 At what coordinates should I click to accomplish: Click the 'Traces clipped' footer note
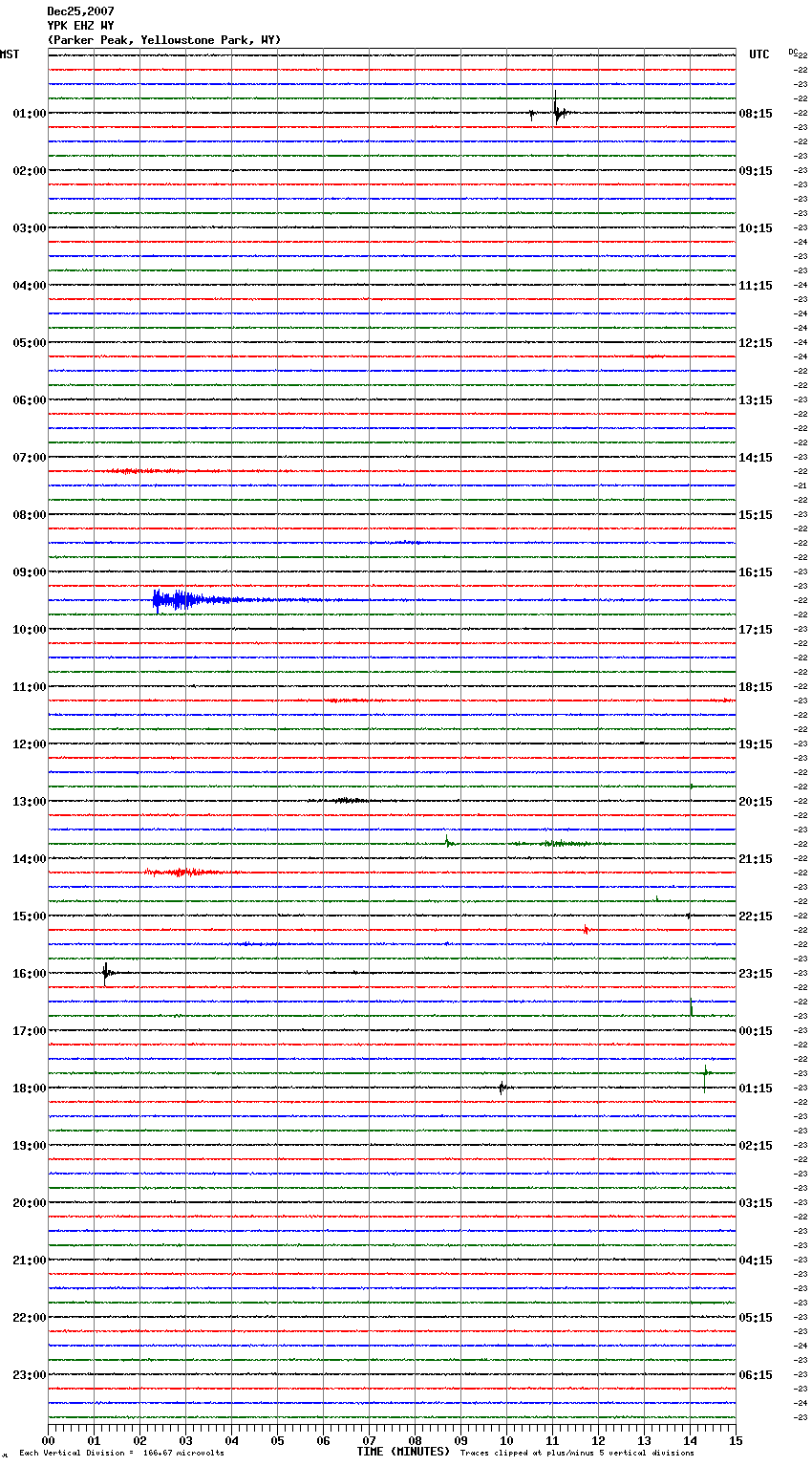[577, 1454]
